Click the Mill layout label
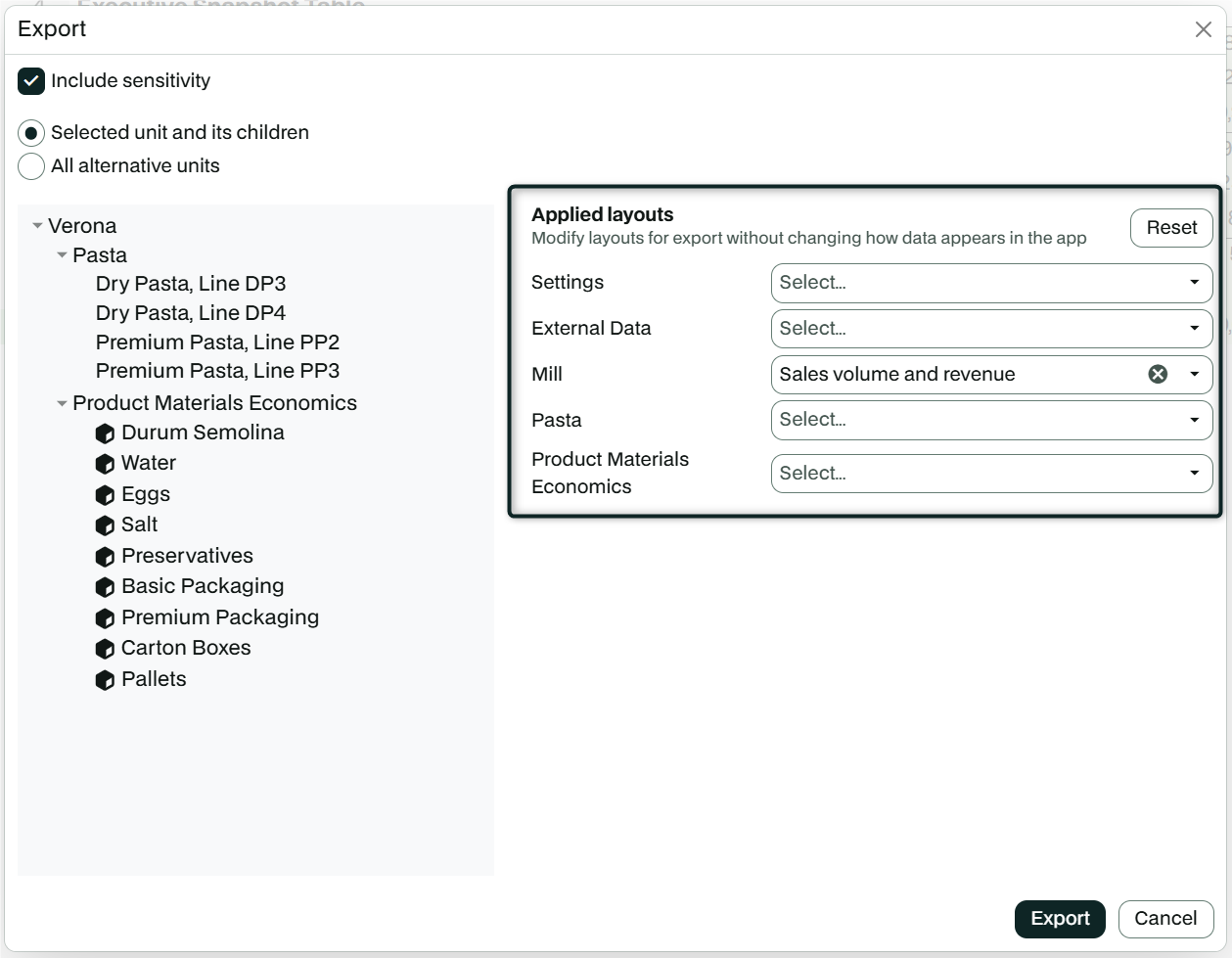 [547, 374]
